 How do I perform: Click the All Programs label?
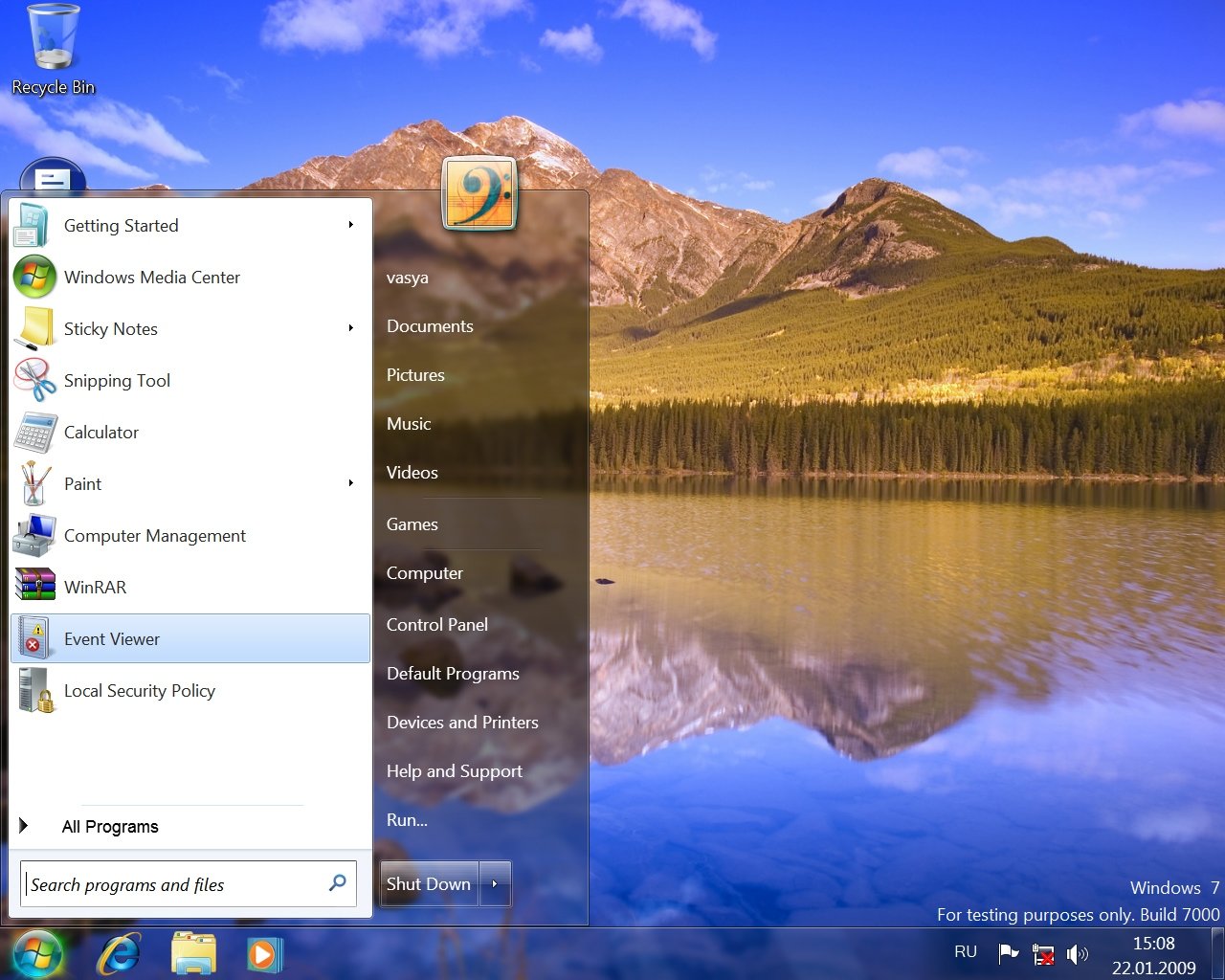tap(110, 827)
